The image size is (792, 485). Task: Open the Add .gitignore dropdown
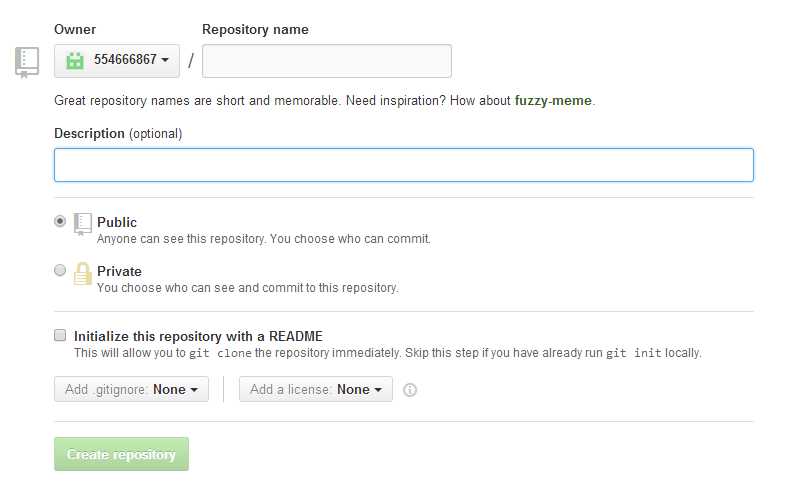click(x=131, y=389)
